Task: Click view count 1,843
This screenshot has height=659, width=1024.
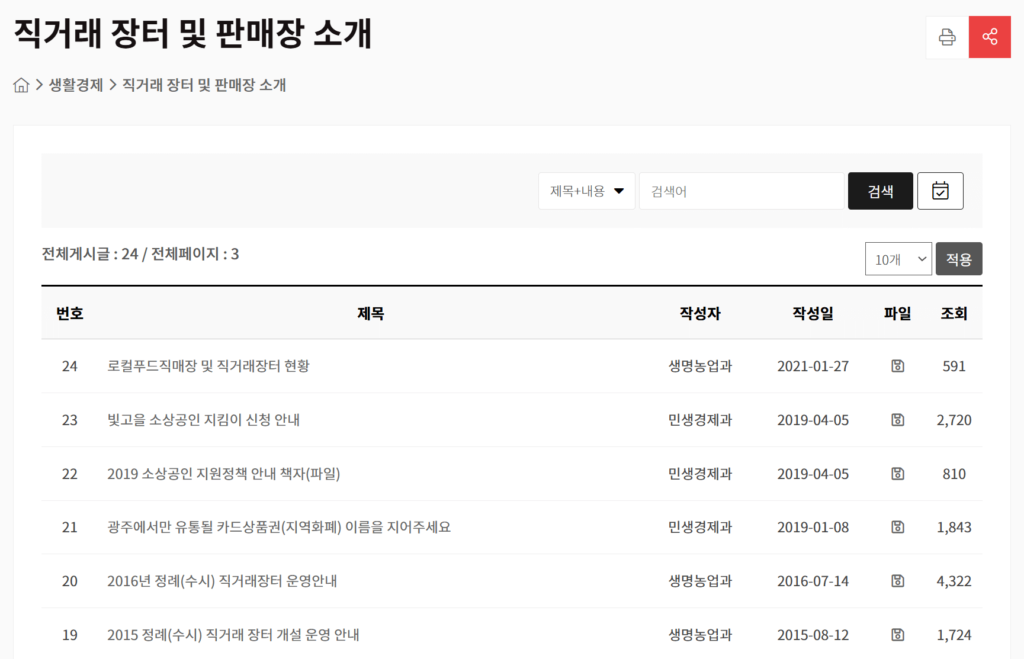Action: coord(953,527)
